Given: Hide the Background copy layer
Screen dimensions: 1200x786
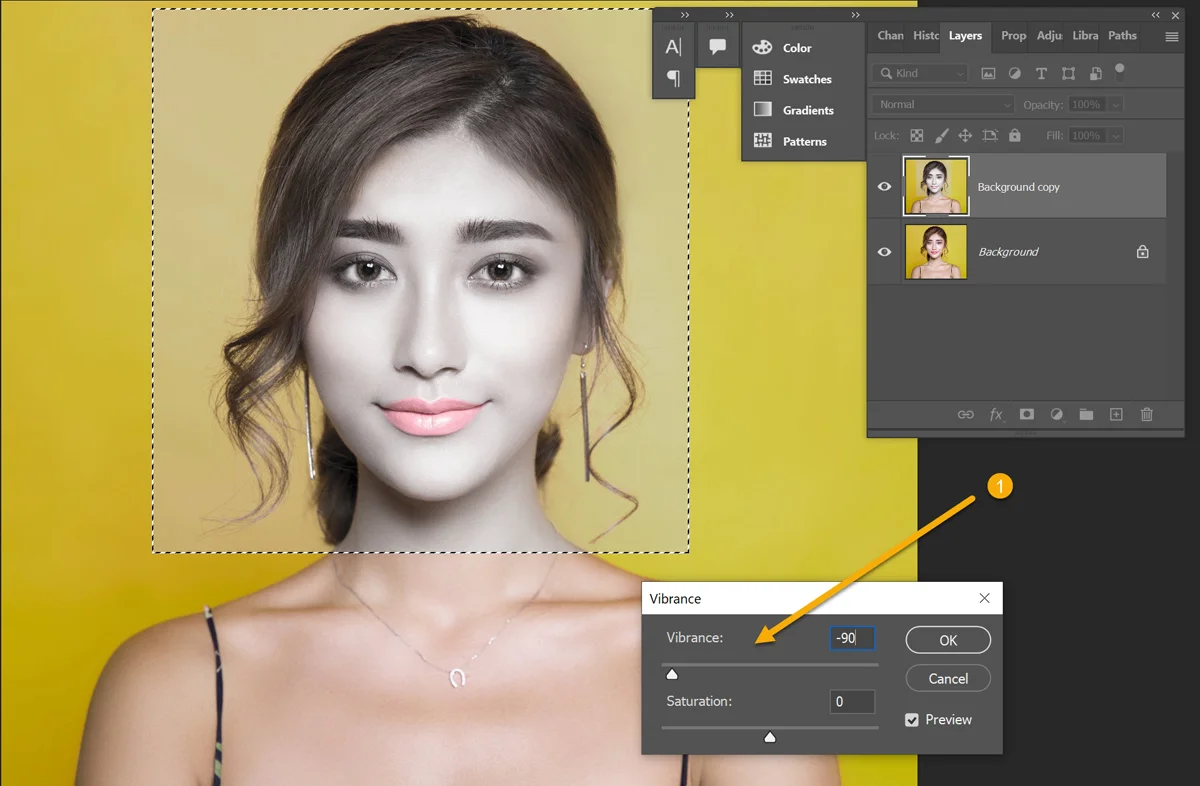Looking at the screenshot, I should 884,186.
